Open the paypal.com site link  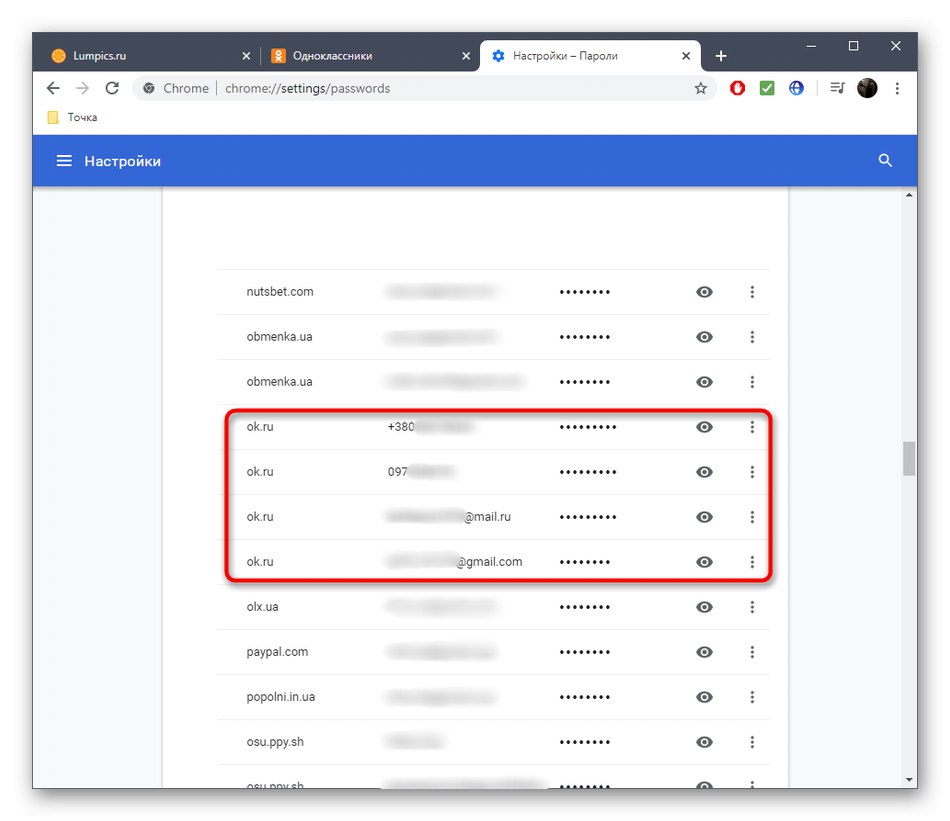click(x=277, y=652)
